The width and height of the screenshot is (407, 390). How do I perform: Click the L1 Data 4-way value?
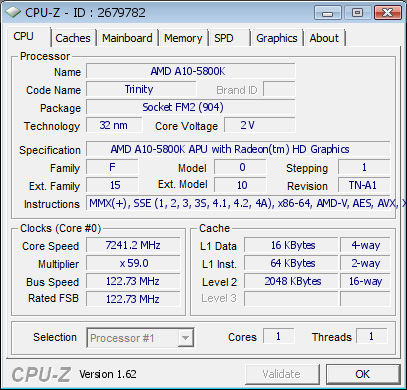[365, 245]
